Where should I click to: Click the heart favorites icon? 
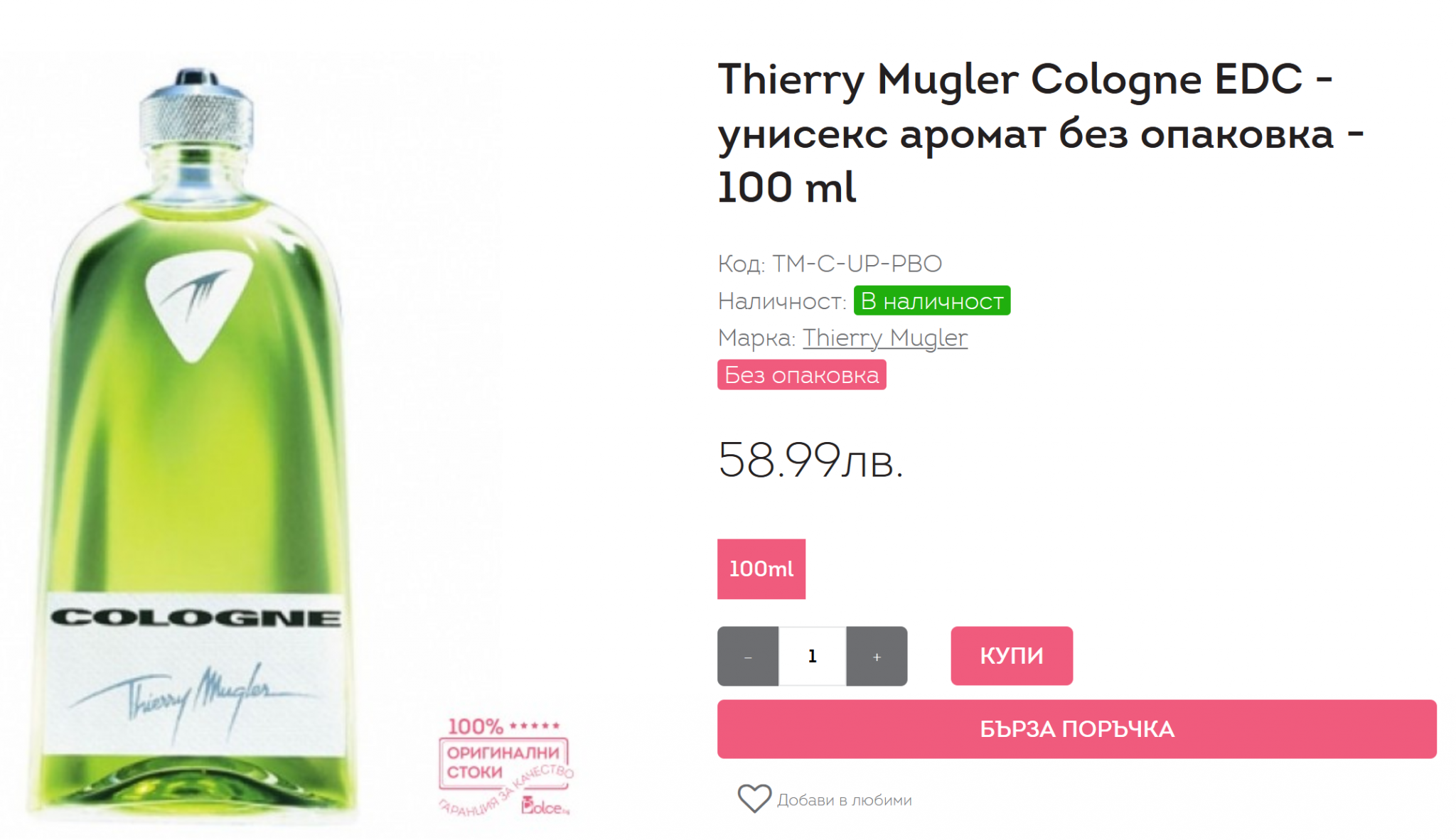coord(754,799)
